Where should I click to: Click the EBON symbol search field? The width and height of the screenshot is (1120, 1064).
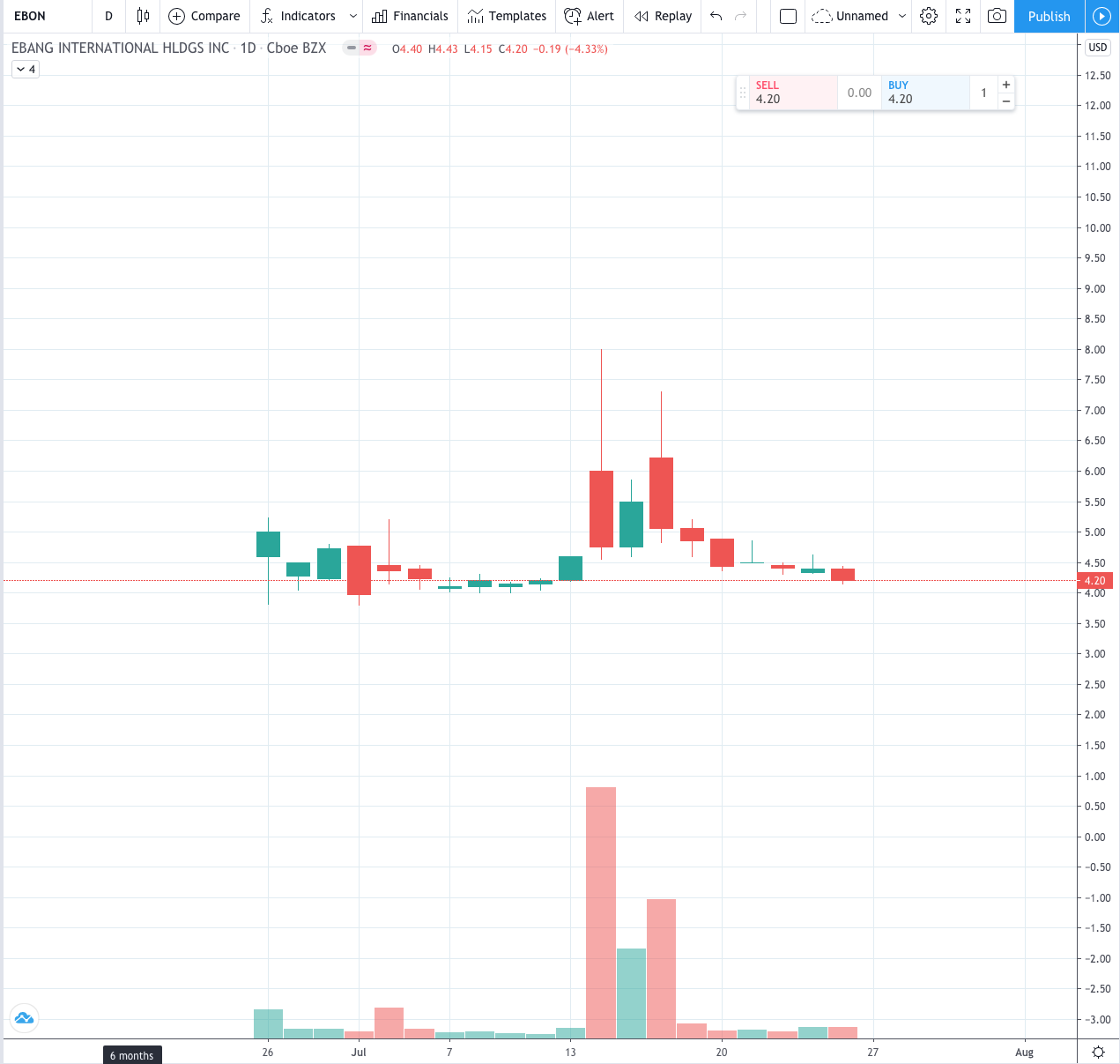(48, 16)
